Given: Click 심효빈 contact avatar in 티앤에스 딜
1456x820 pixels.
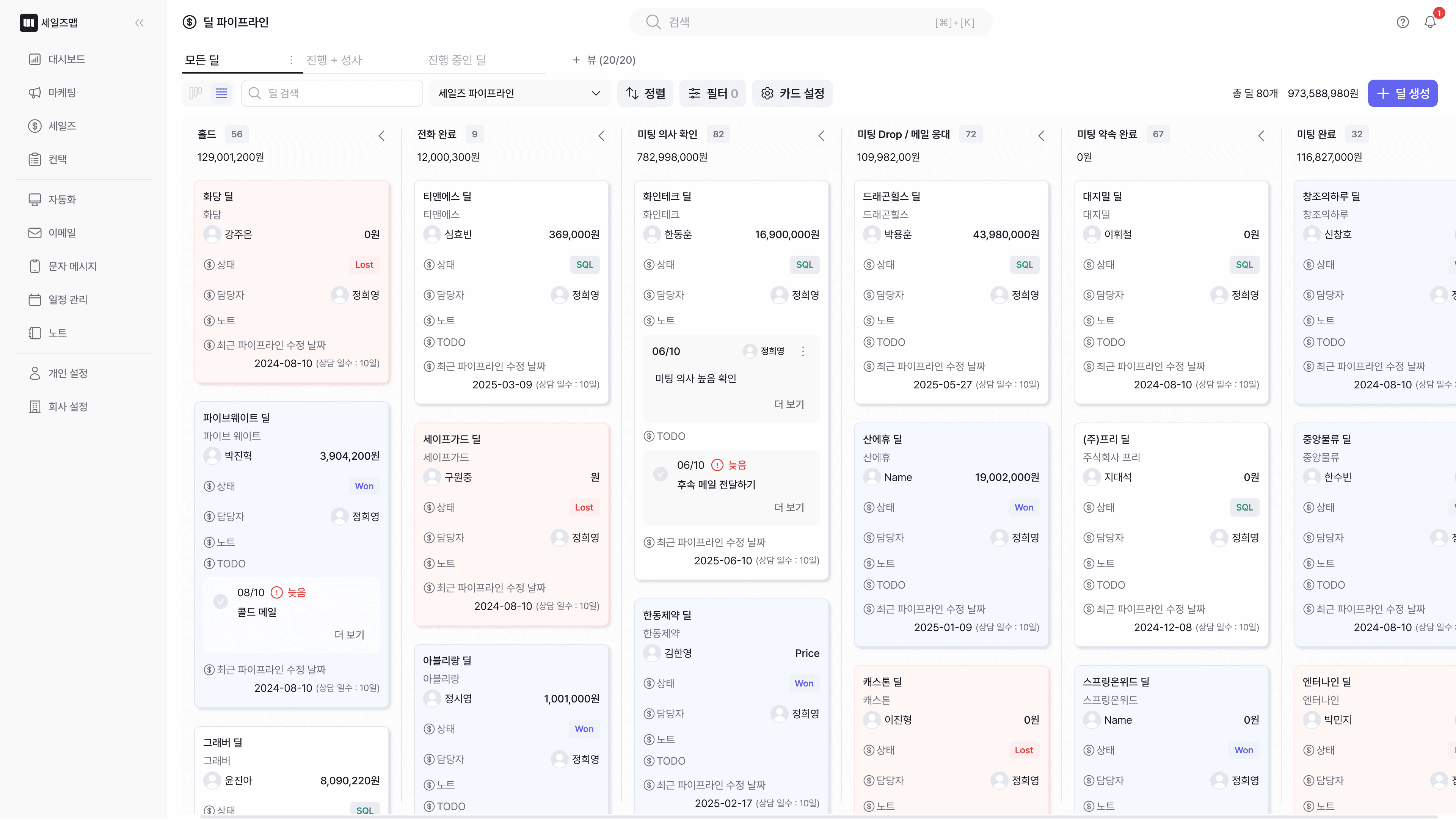Looking at the screenshot, I should (x=432, y=234).
